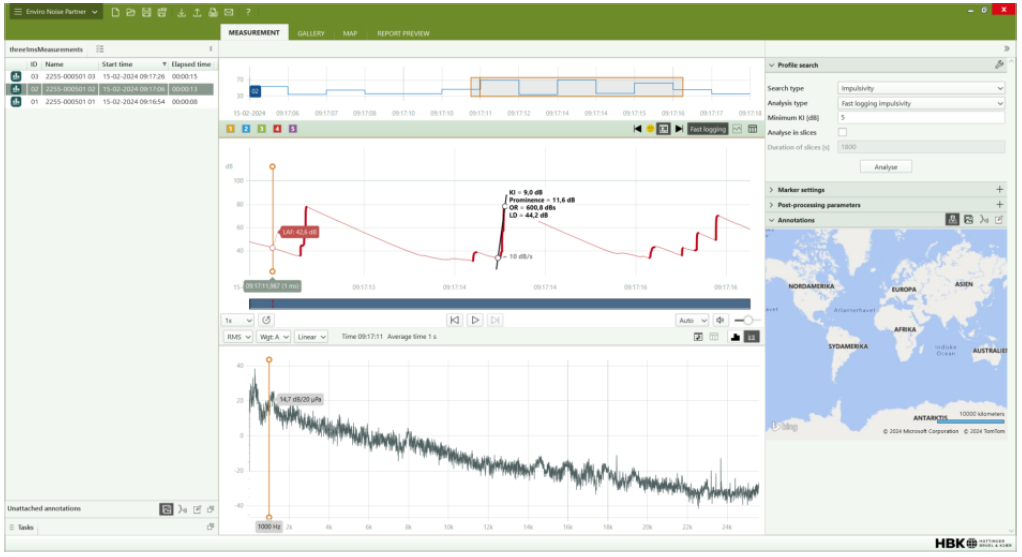Click the print icon in top toolbar
The image size is (1022, 557).
click(213, 12)
